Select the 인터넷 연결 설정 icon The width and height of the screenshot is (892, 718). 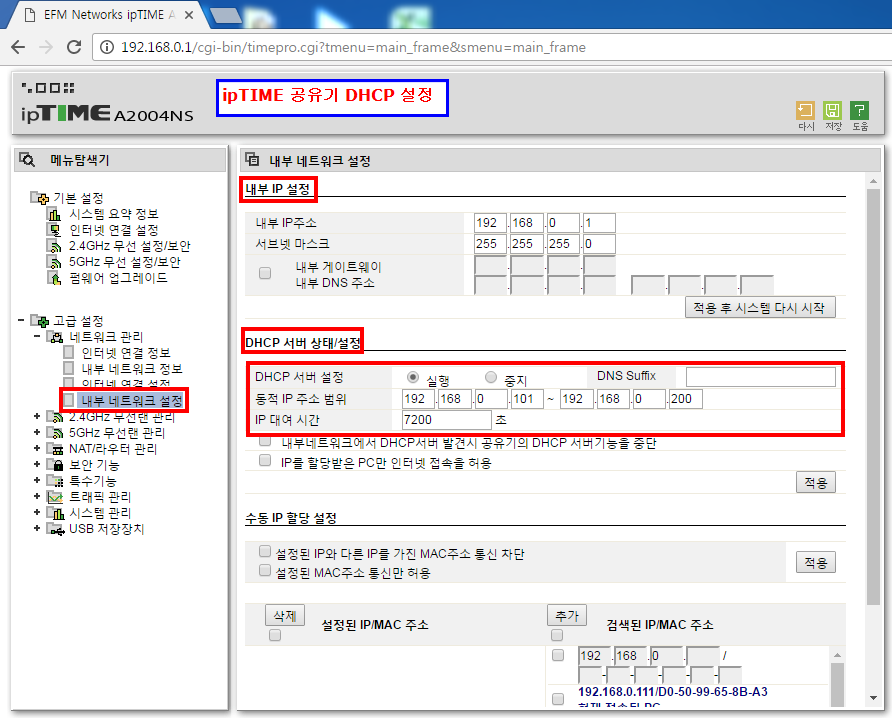(x=55, y=230)
